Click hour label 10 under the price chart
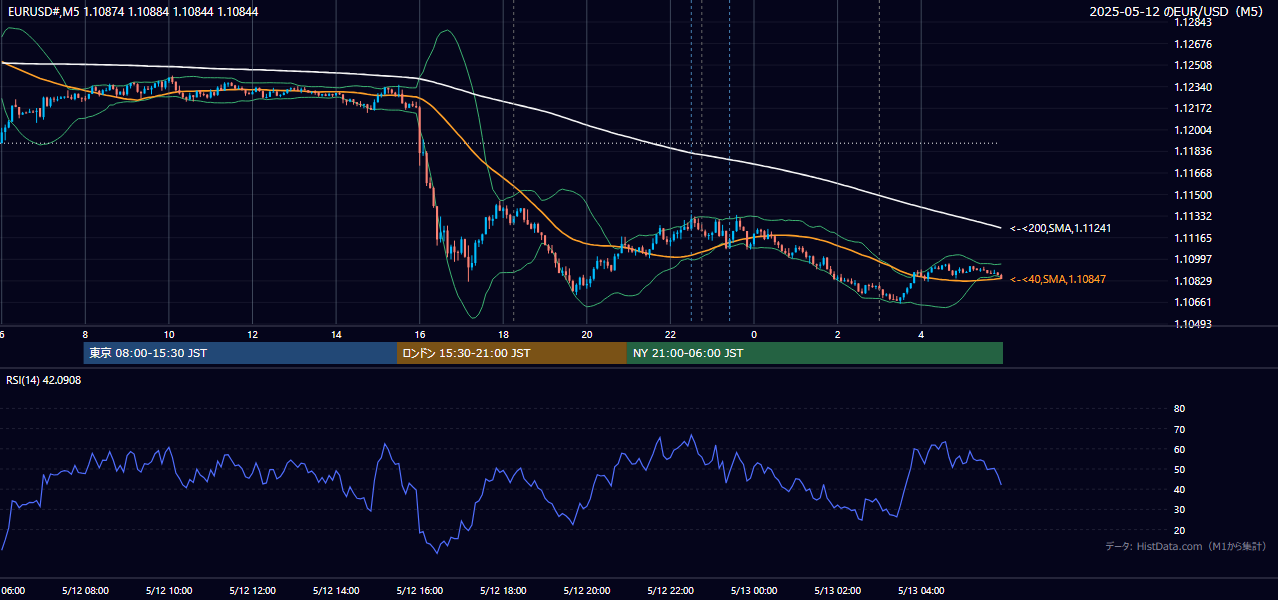The height and width of the screenshot is (600, 1278). tap(169, 335)
